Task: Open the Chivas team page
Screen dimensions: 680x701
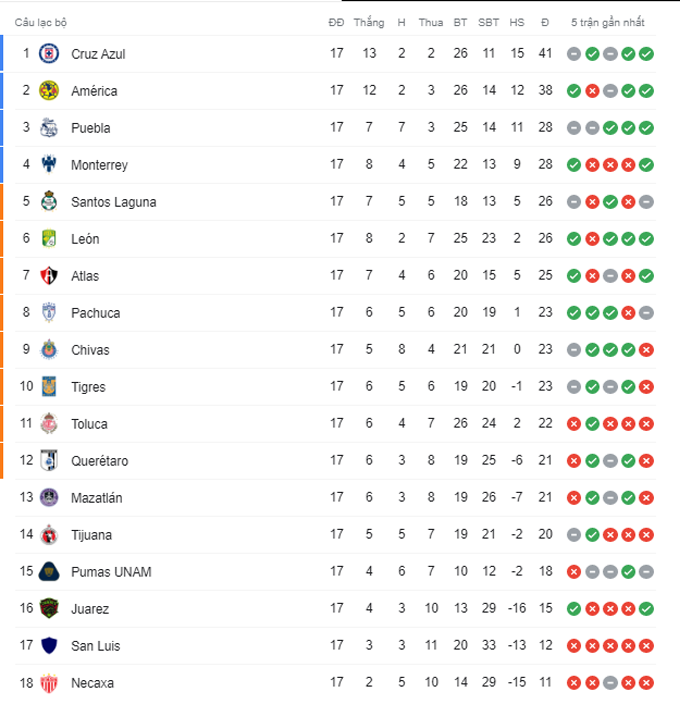Action: point(90,350)
